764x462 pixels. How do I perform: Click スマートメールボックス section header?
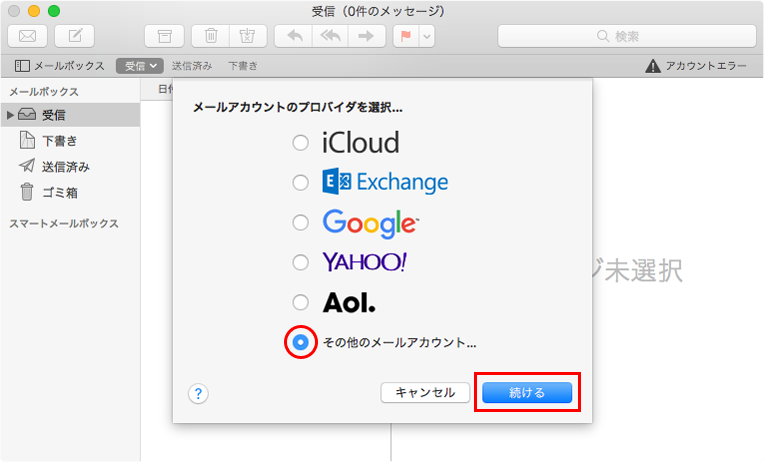click(x=64, y=224)
